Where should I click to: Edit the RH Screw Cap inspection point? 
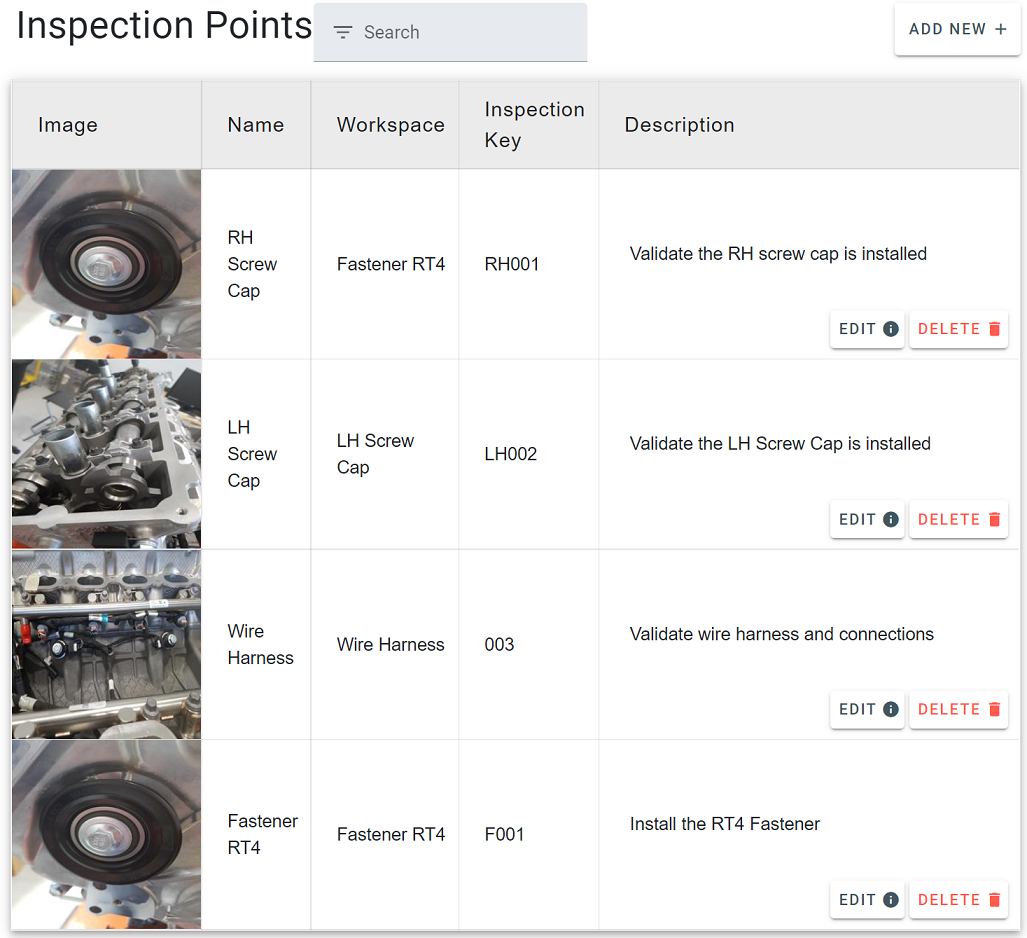(867, 329)
